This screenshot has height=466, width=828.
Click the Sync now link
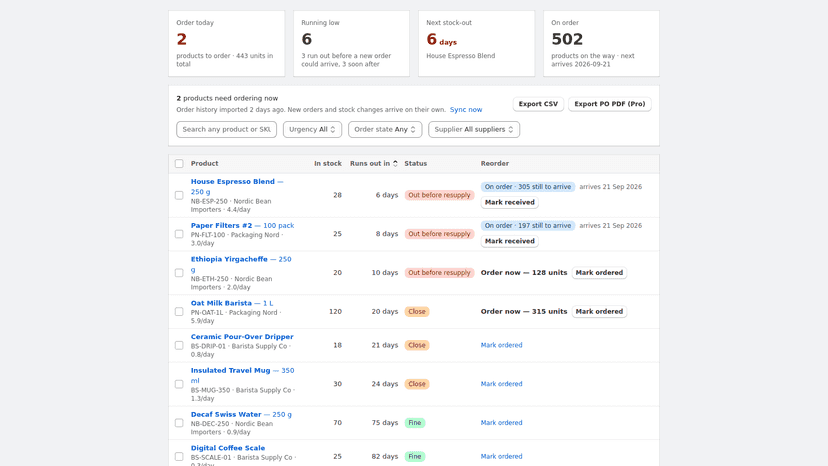[x=466, y=110]
